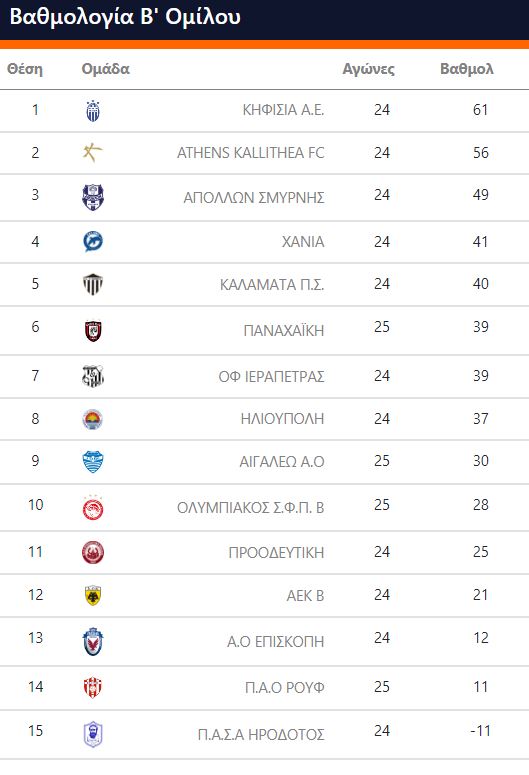This screenshot has height=775, width=529.
Task: Open the ΠΡΟΟΔΕΥΤΙΚΗ team link
Action: tap(276, 553)
